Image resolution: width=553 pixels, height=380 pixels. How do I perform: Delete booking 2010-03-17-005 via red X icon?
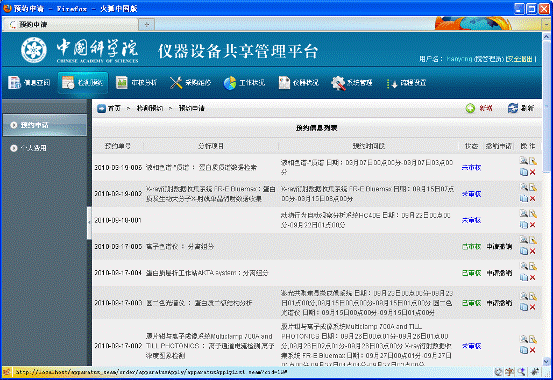533,251
